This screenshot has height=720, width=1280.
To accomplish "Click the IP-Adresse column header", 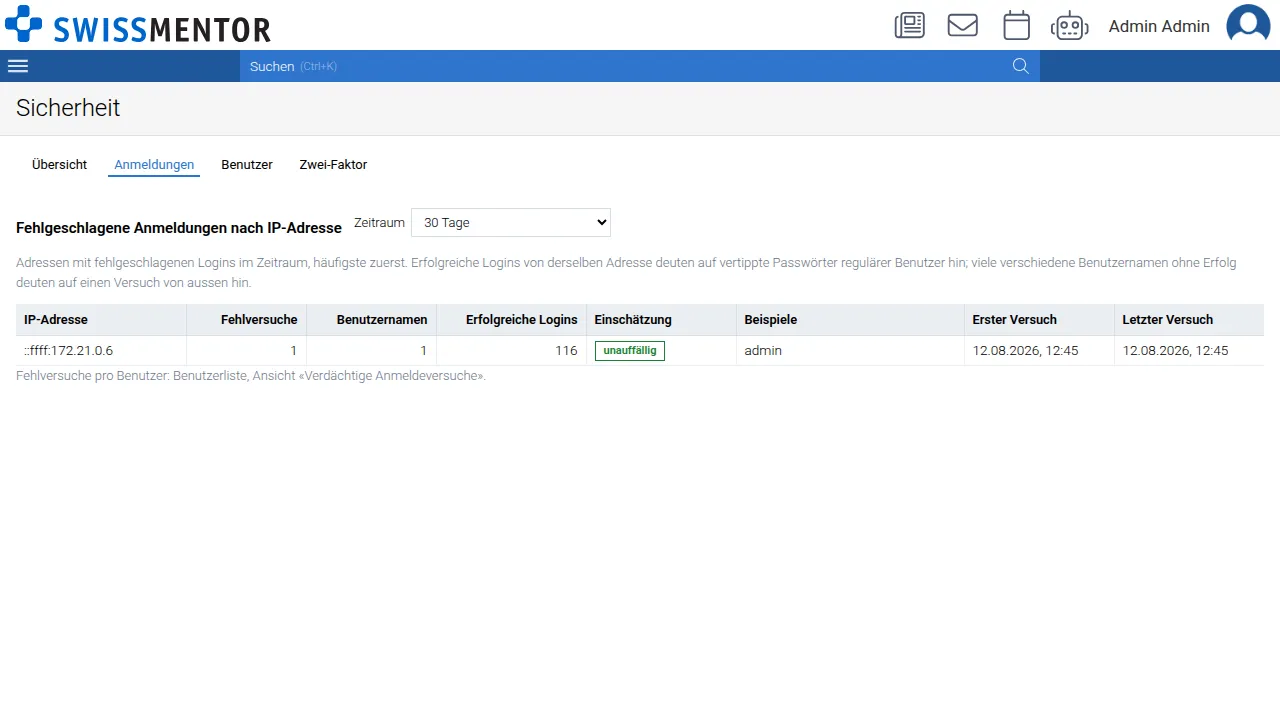I will coord(101,320).
